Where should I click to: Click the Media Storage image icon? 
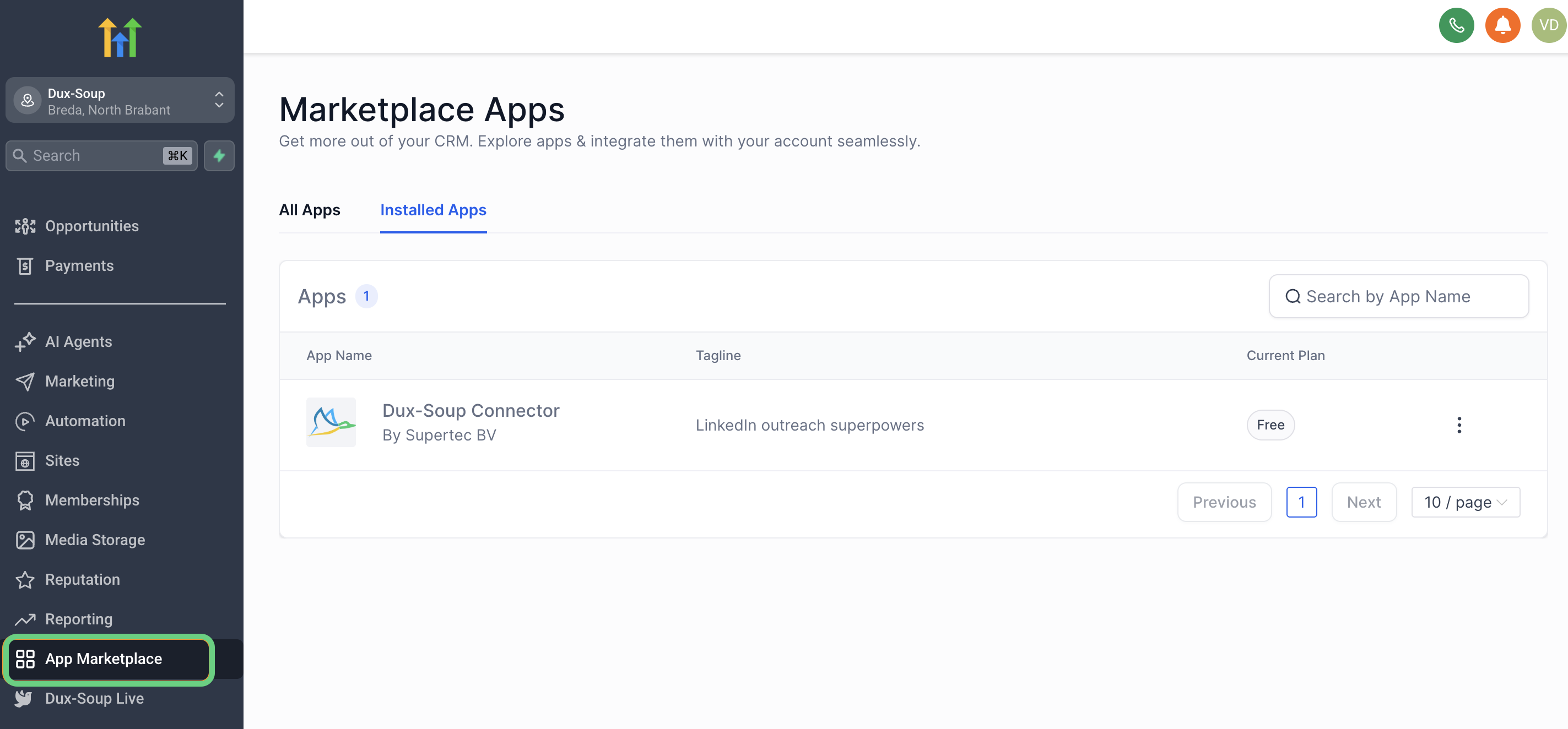coord(25,540)
